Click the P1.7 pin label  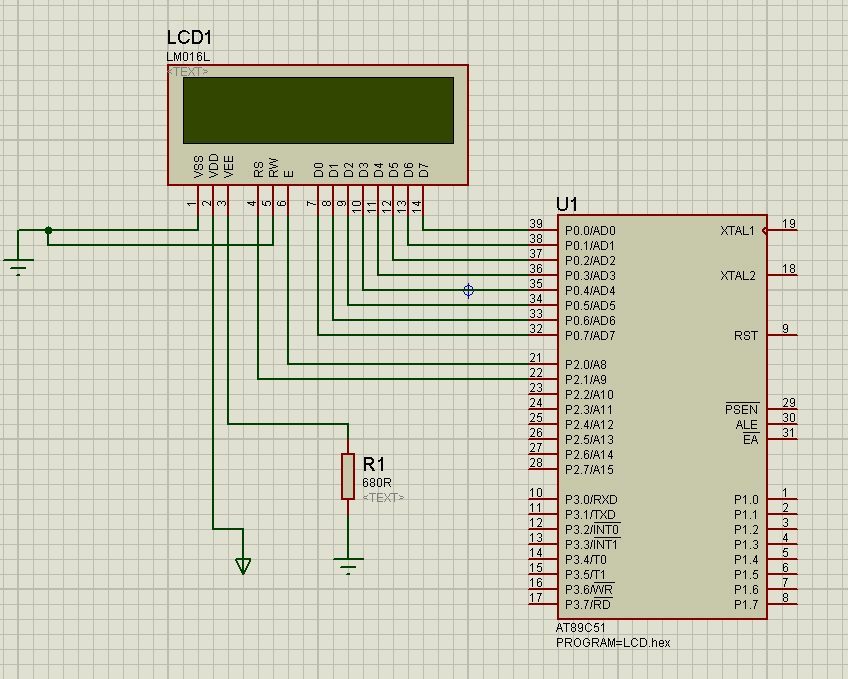(746, 605)
